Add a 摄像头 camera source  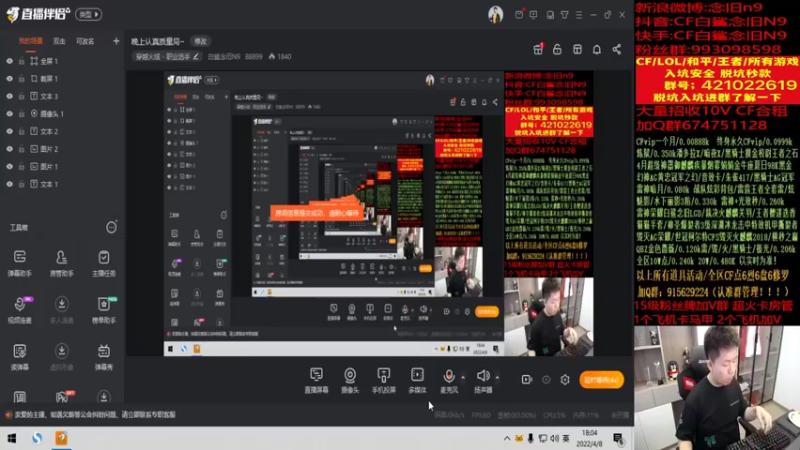(350, 380)
